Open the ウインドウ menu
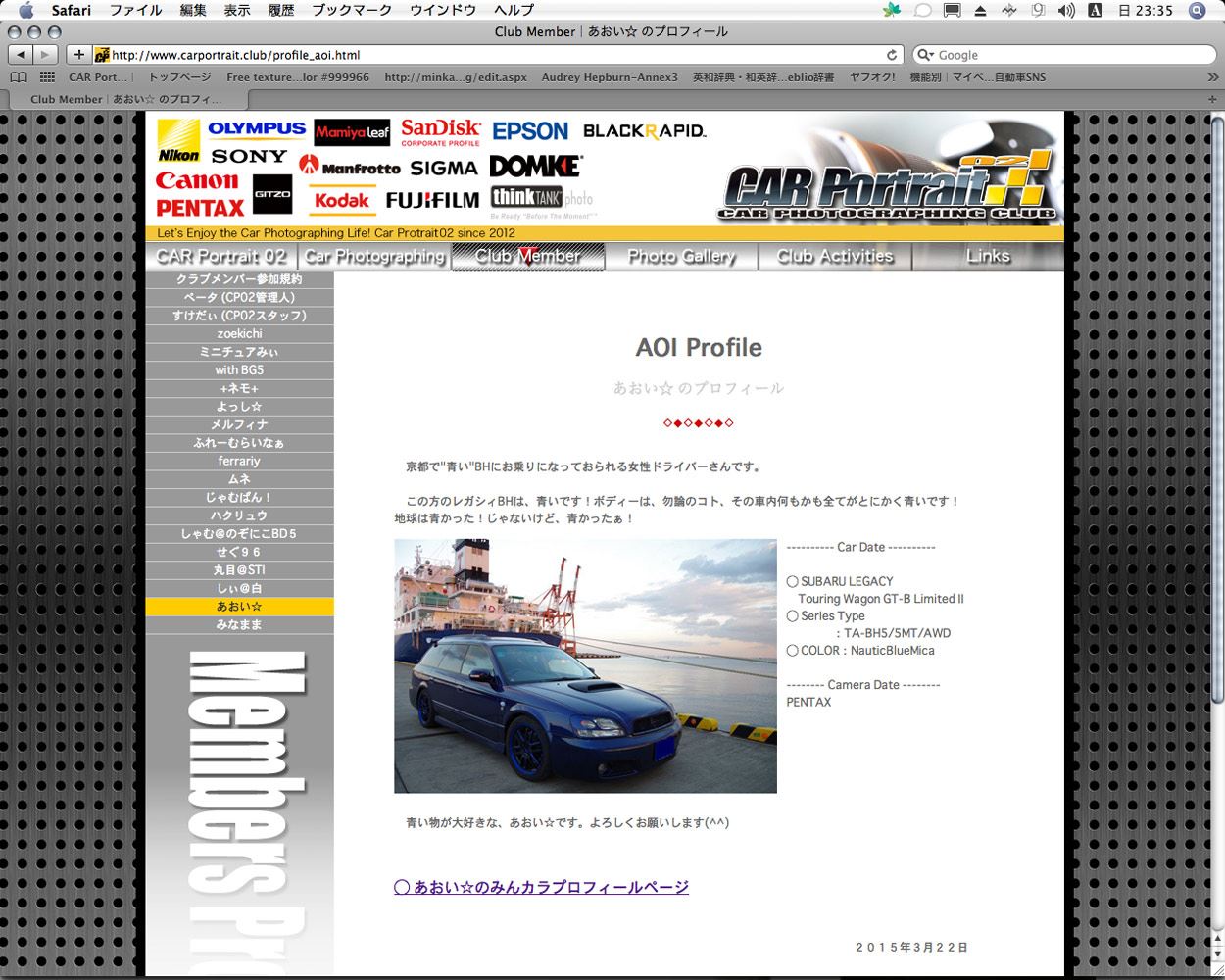This screenshot has height=980, width=1225. coord(443,11)
